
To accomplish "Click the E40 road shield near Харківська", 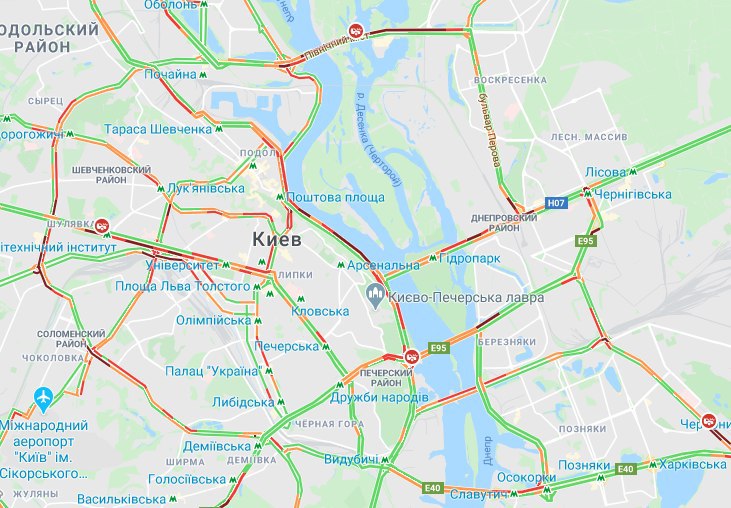I will pos(626,469).
